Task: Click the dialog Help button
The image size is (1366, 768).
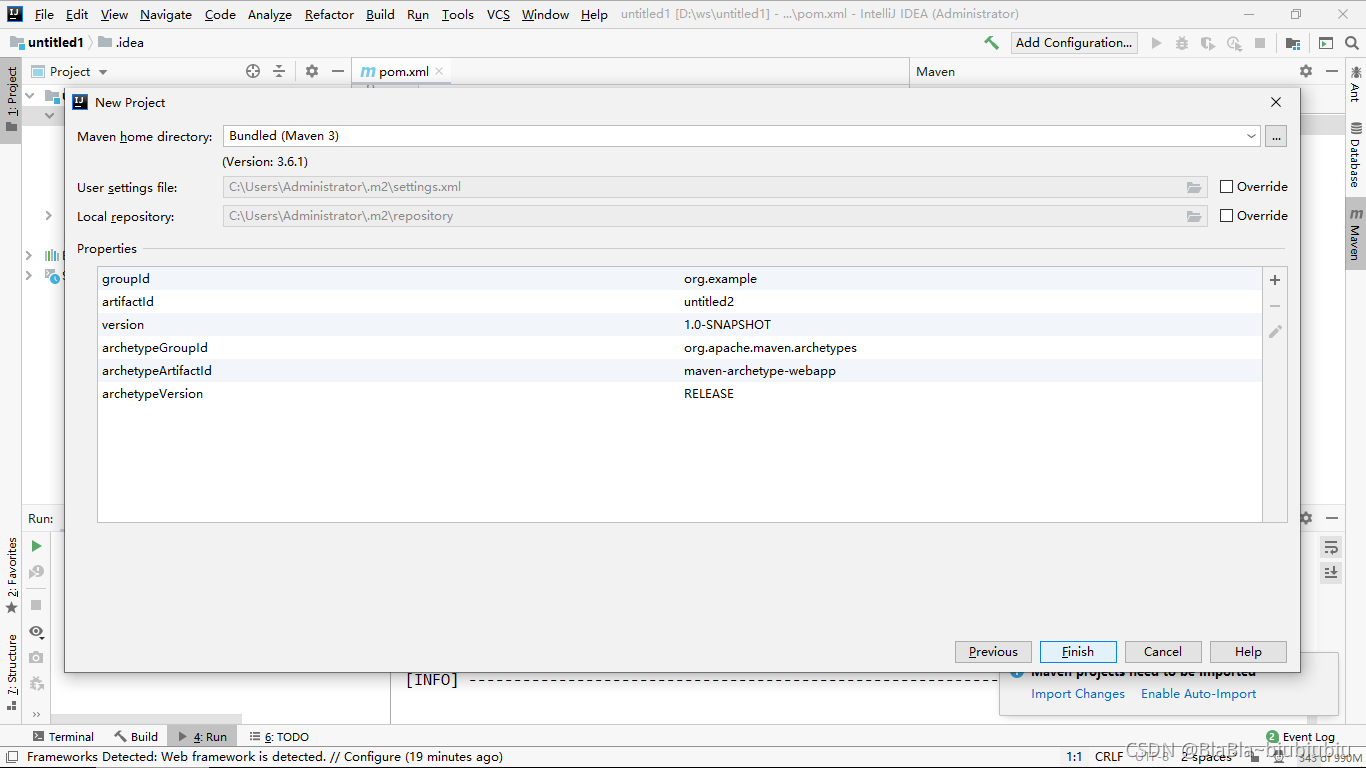Action: (1248, 652)
